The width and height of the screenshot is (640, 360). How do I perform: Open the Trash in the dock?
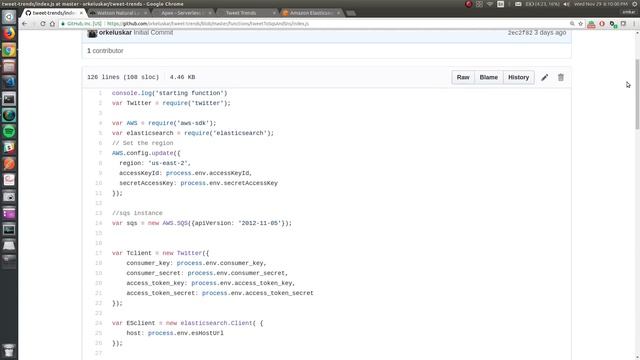point(9,351)
